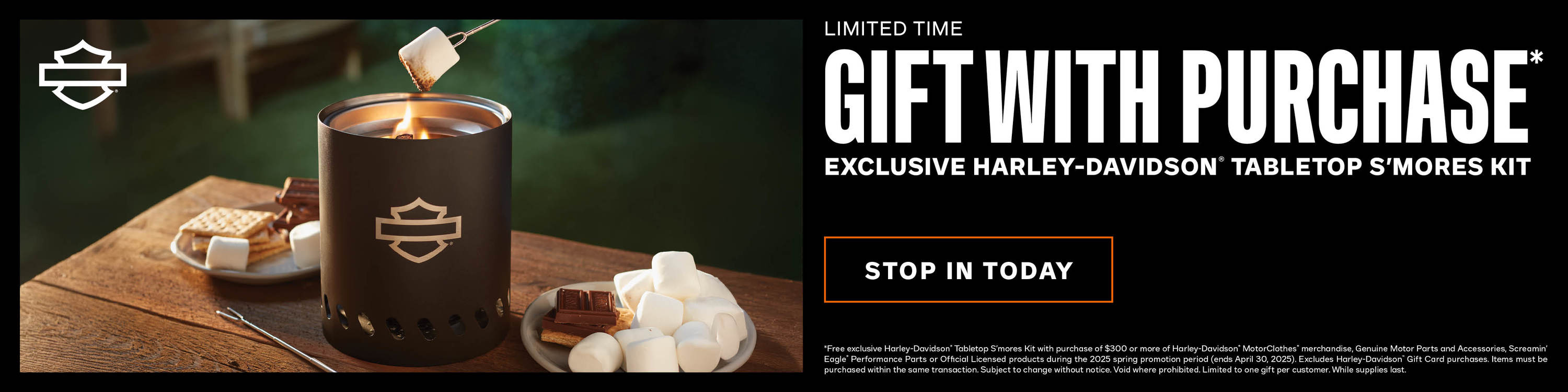Click the LIMITED TIME label
The width and height of the screenshot is (1568, 392).
pos(893,29)
